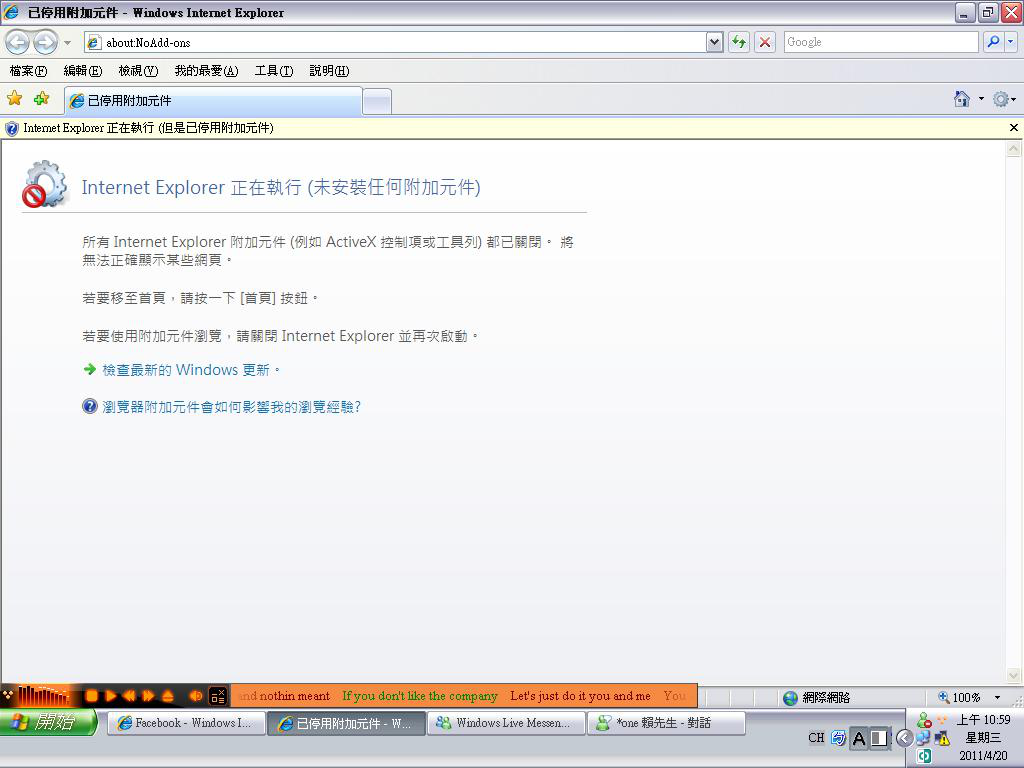
Task: Expand the zoom level dropdown arrow
Action: click(x=997, y=697)
